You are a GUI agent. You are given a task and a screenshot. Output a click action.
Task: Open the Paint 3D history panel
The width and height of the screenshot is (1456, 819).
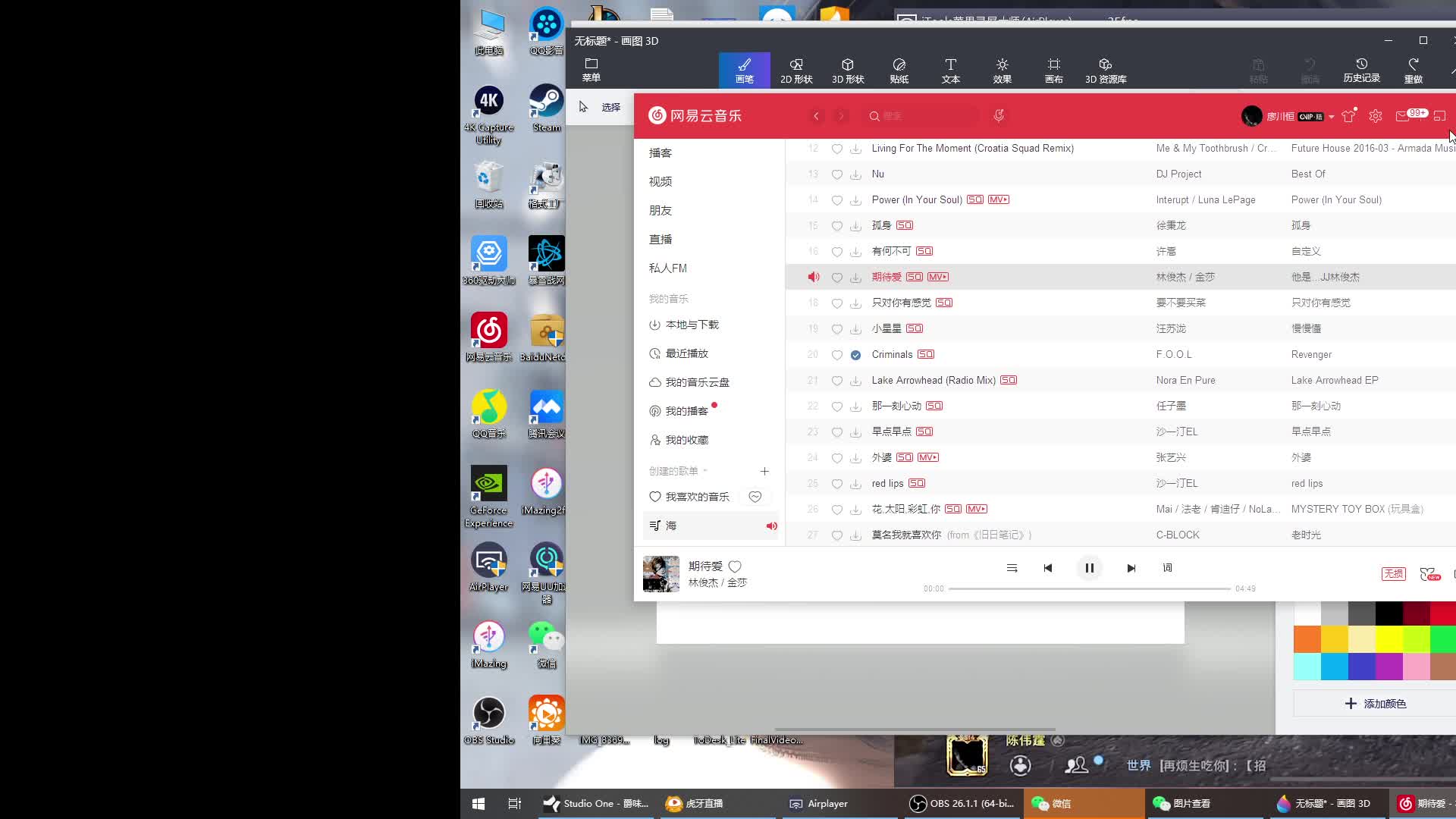[x=1361, y=70]
